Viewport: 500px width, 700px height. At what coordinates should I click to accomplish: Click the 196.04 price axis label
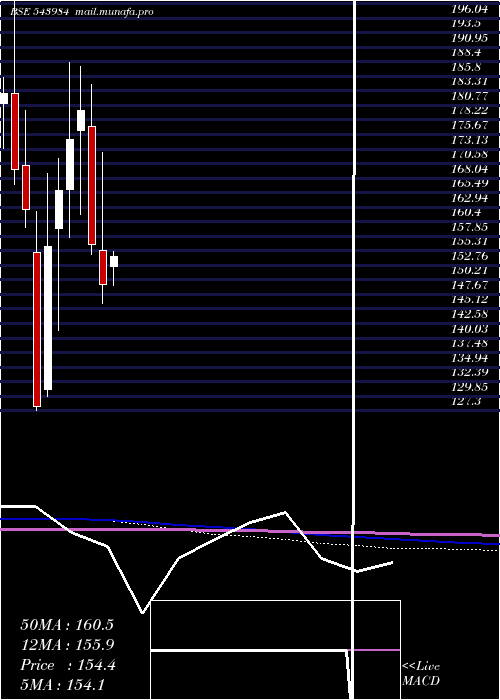coord(469,8)
